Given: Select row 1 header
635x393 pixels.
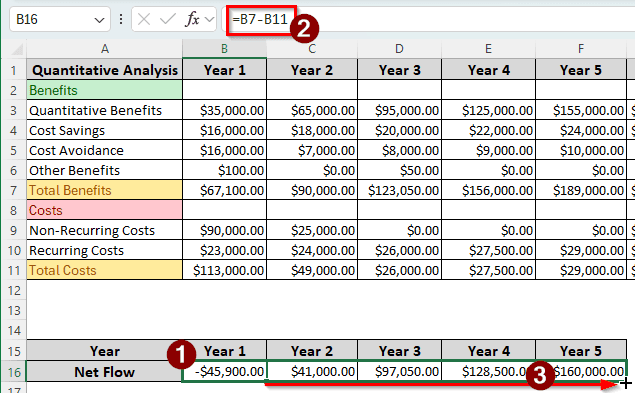Looking at the screenshot, I should 14,70.
